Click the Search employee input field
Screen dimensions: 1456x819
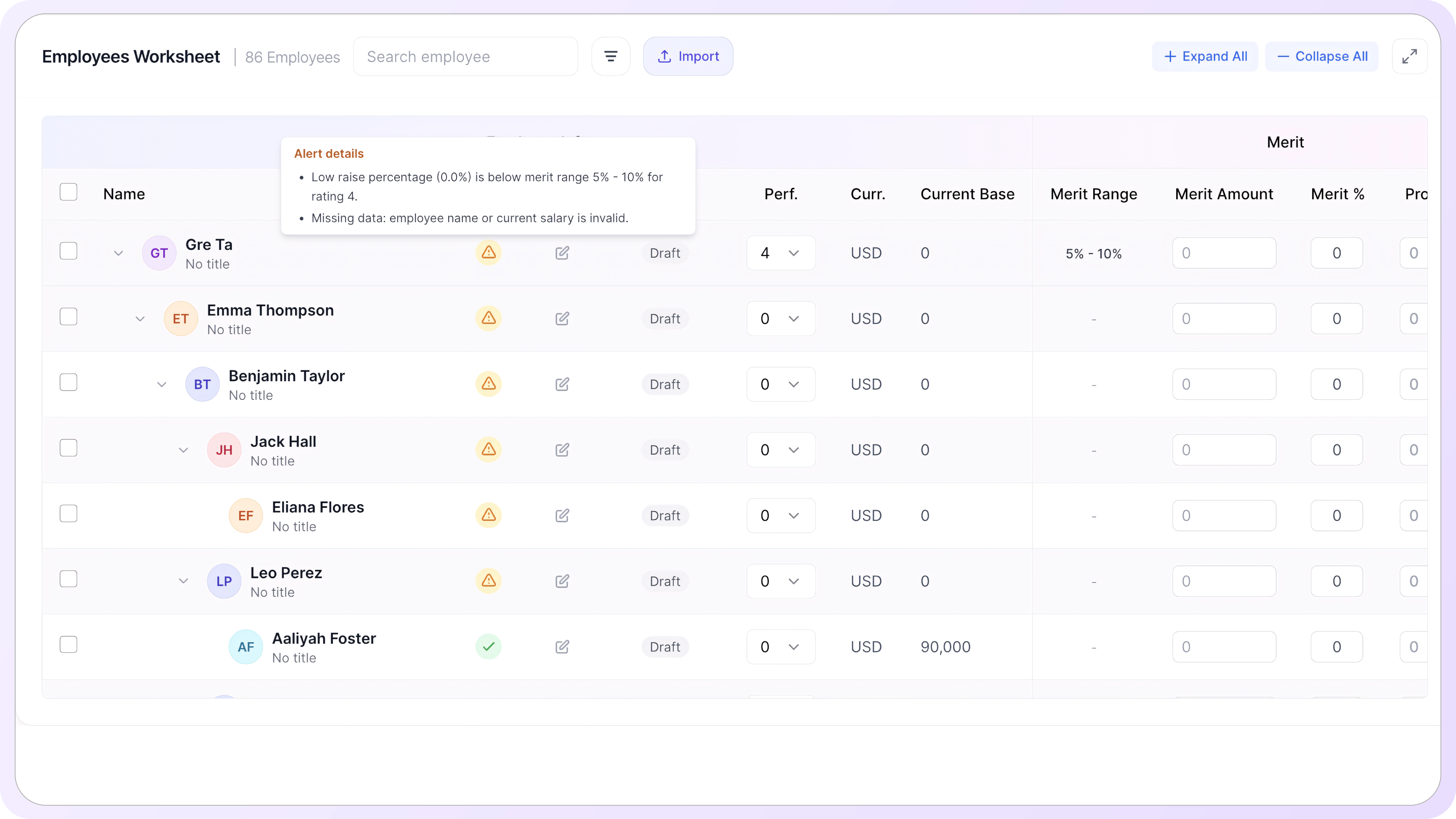[465, 57]
